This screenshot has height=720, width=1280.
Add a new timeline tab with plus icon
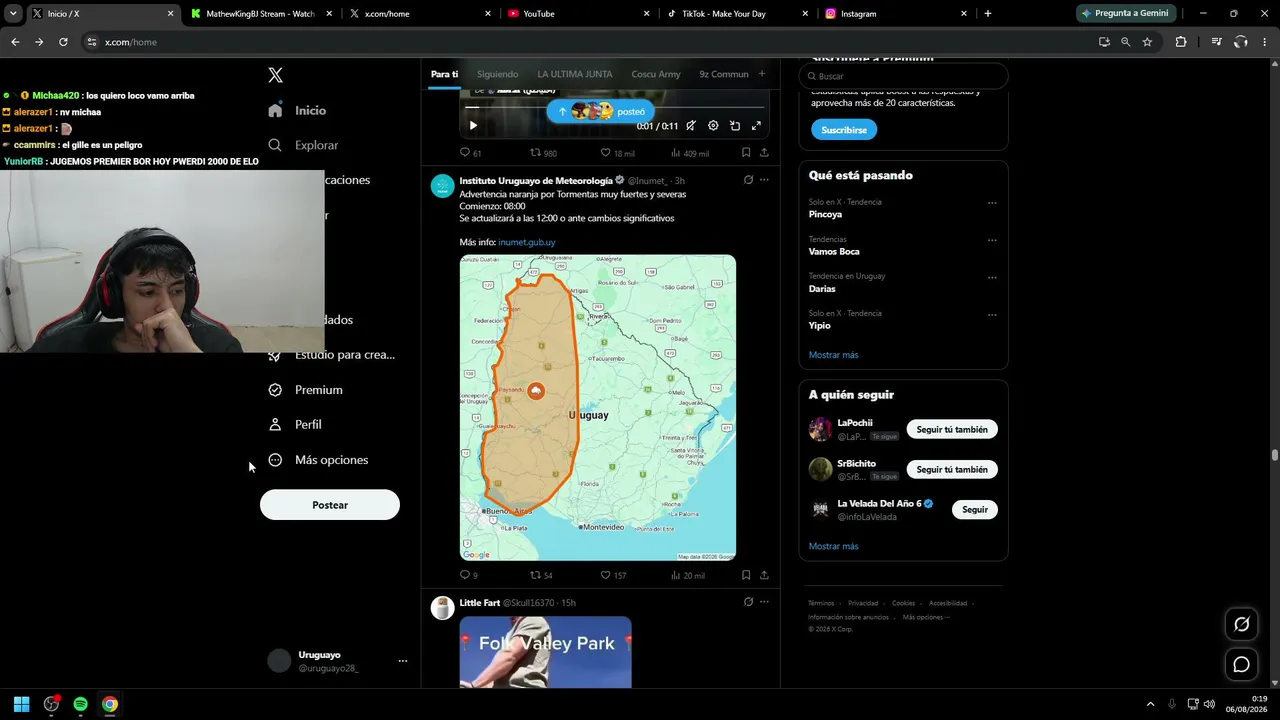click(x=762, y=74)
